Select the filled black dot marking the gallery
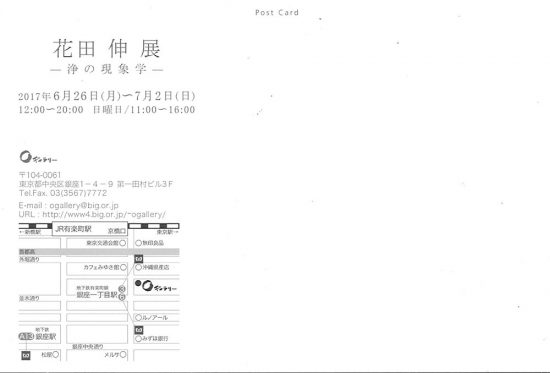 point(138,283)
